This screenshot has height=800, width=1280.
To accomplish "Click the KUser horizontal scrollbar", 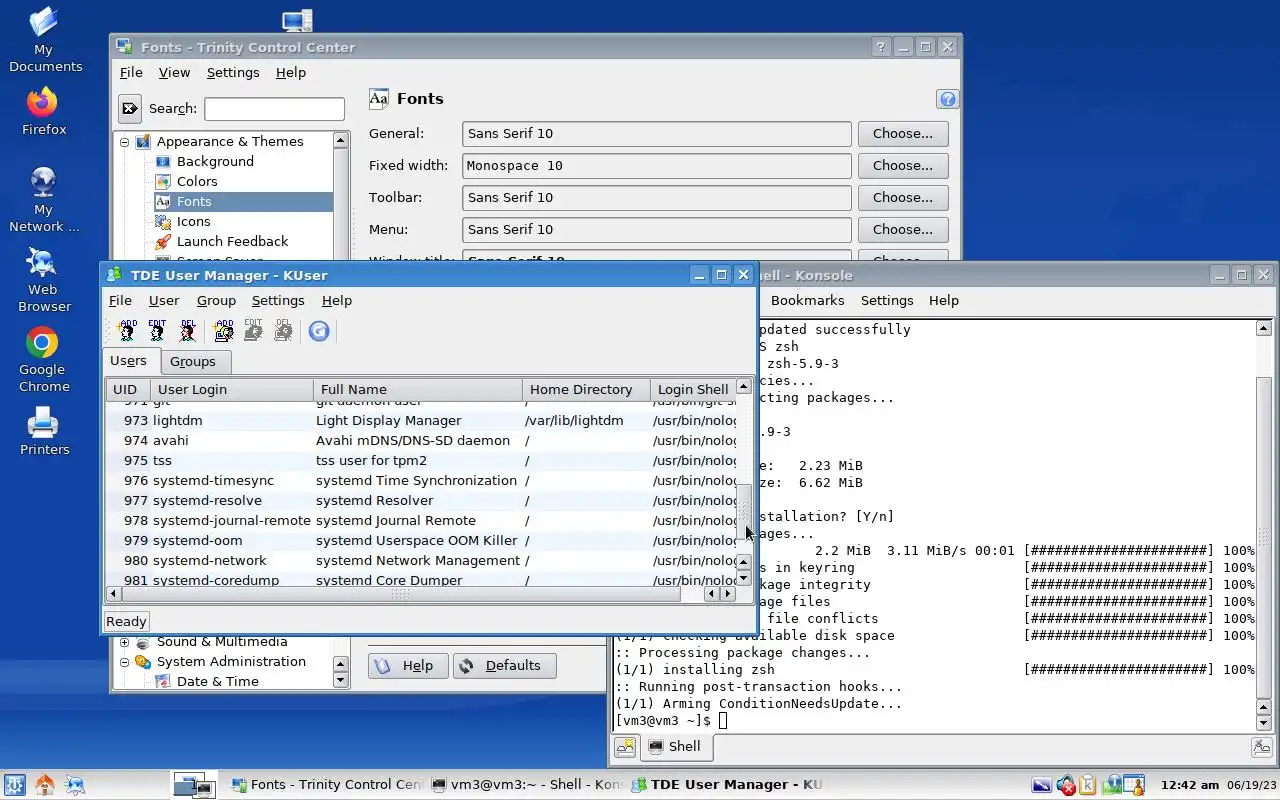I will 400,594.
